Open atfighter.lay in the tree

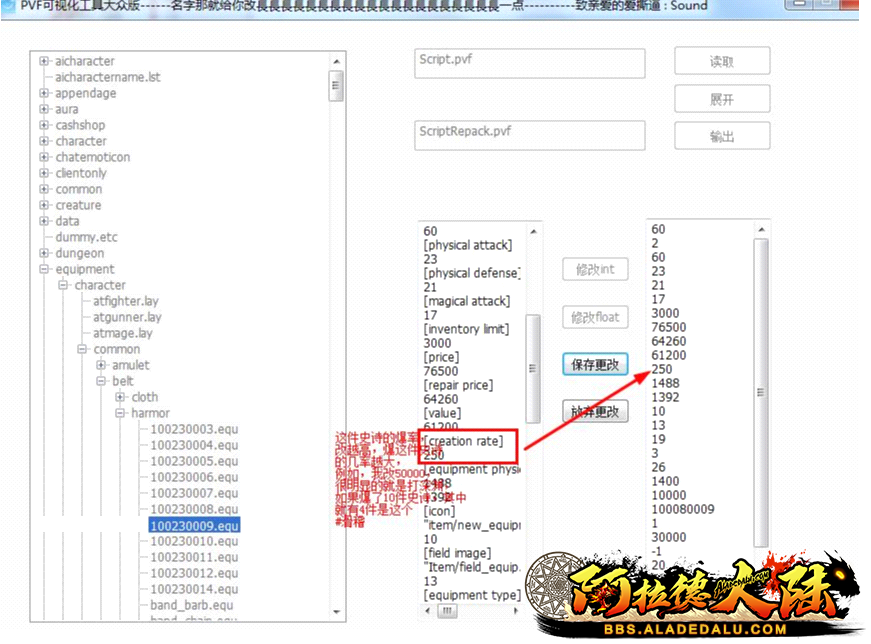pos(125,301)
